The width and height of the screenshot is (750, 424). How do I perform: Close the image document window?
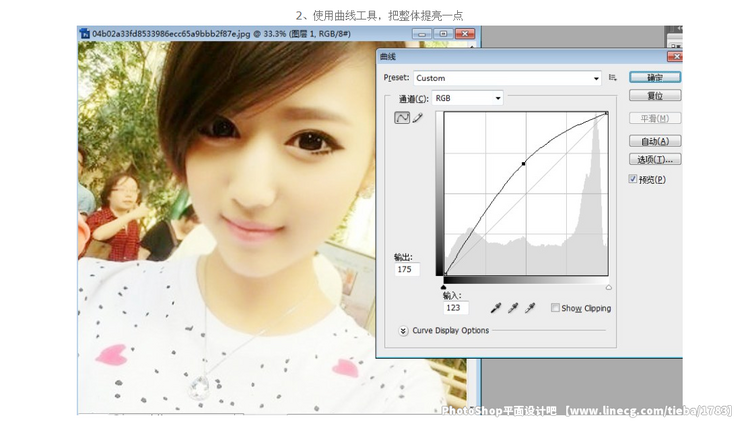[x=465, y=34]
